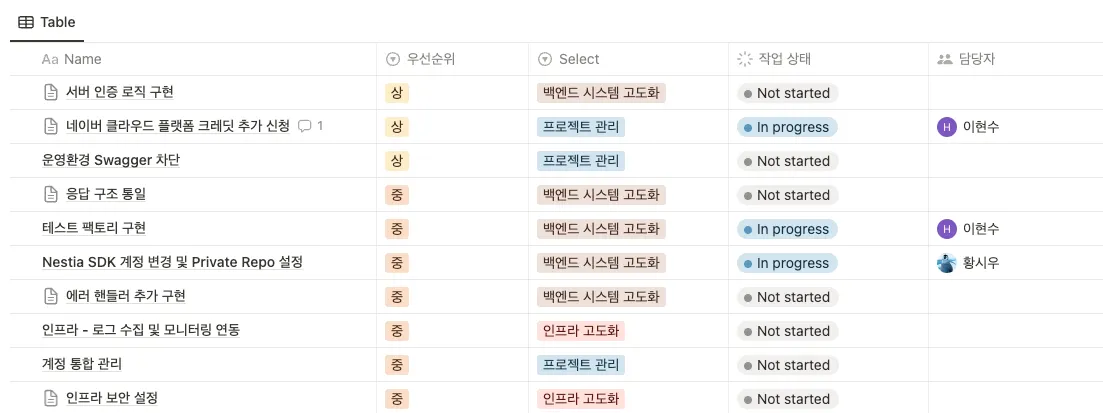The width and height of the screenshot is (1103, 413).
Task: Click 인프라 고도화 tag on 로그 수집 row
Action: point(581,331)
